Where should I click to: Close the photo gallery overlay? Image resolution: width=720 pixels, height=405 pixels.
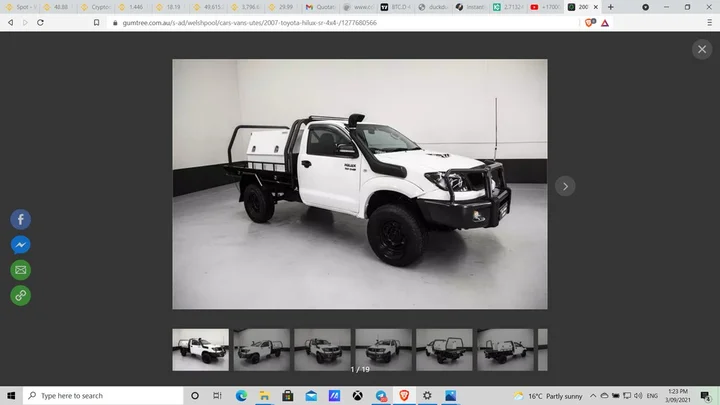coord(701,49)
